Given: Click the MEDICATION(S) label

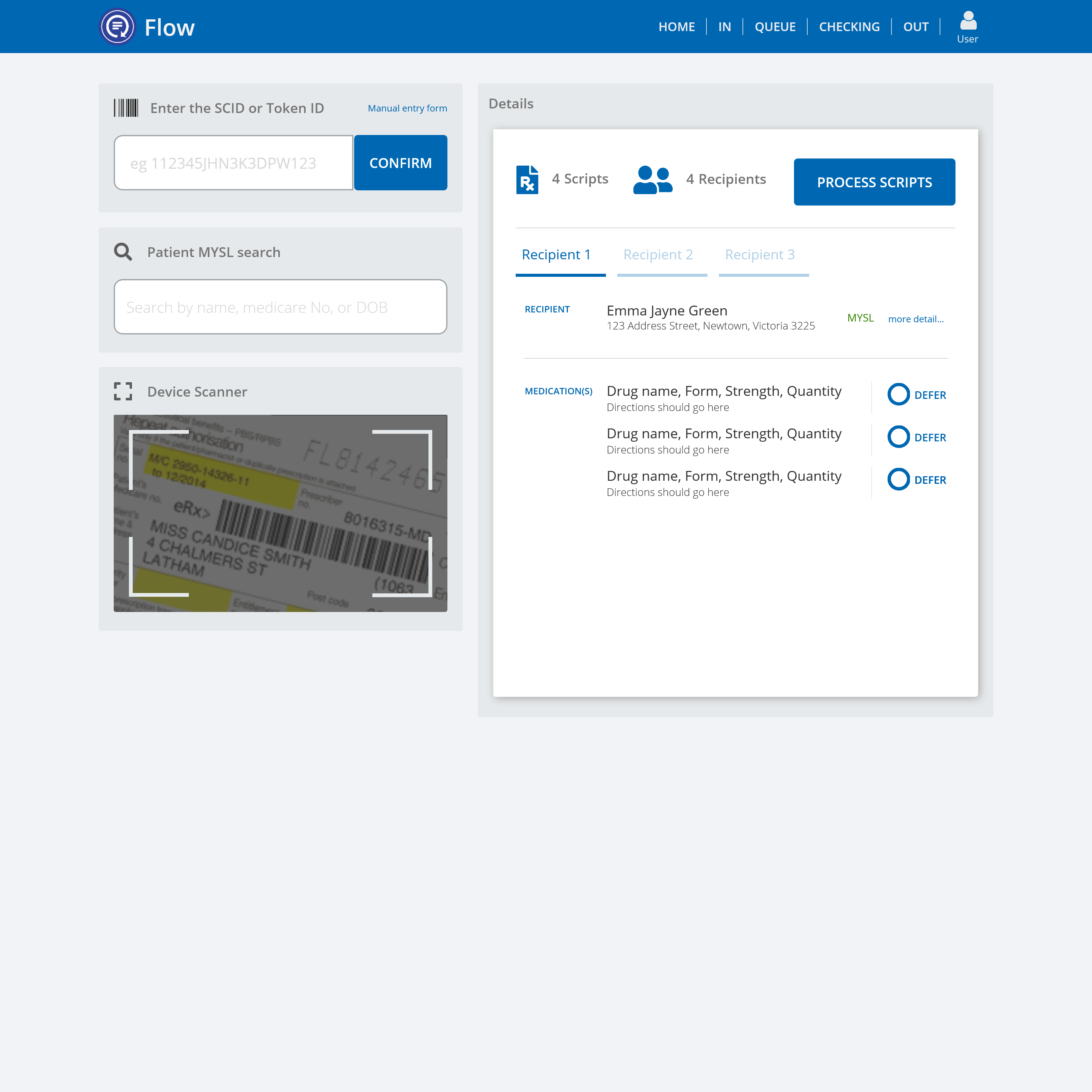Looking at the screenshot, I should (x=559, y=391).
